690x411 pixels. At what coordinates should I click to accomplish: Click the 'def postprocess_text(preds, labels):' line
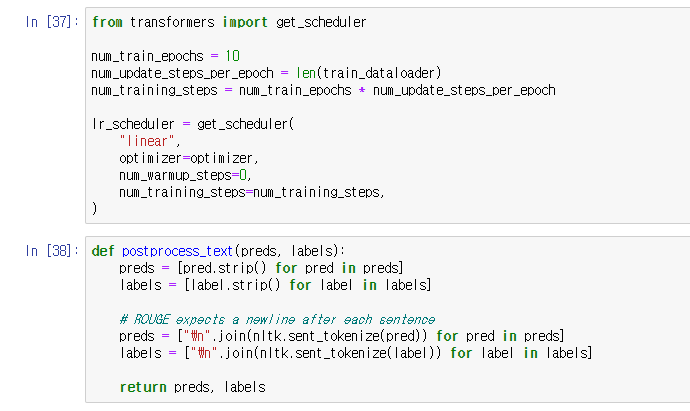[218, 251]
